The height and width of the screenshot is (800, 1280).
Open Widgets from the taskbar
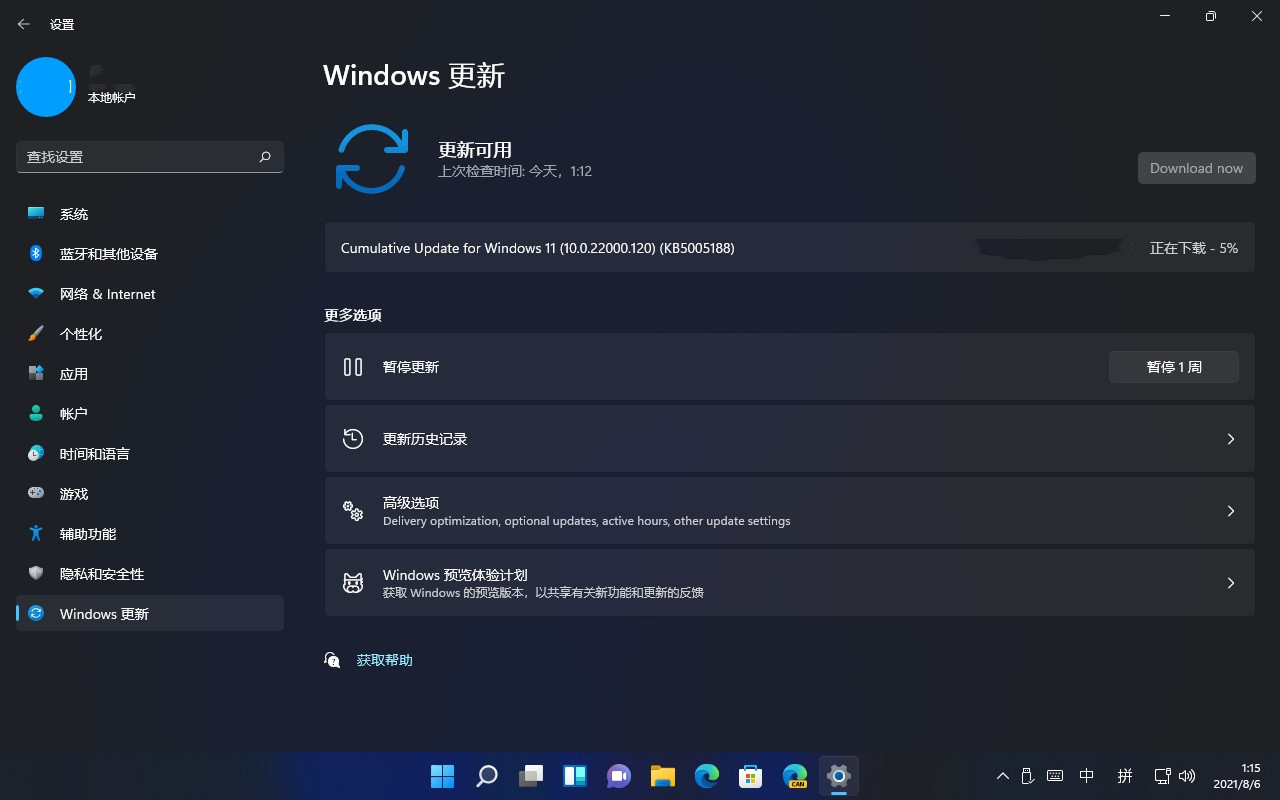point(575,776)
